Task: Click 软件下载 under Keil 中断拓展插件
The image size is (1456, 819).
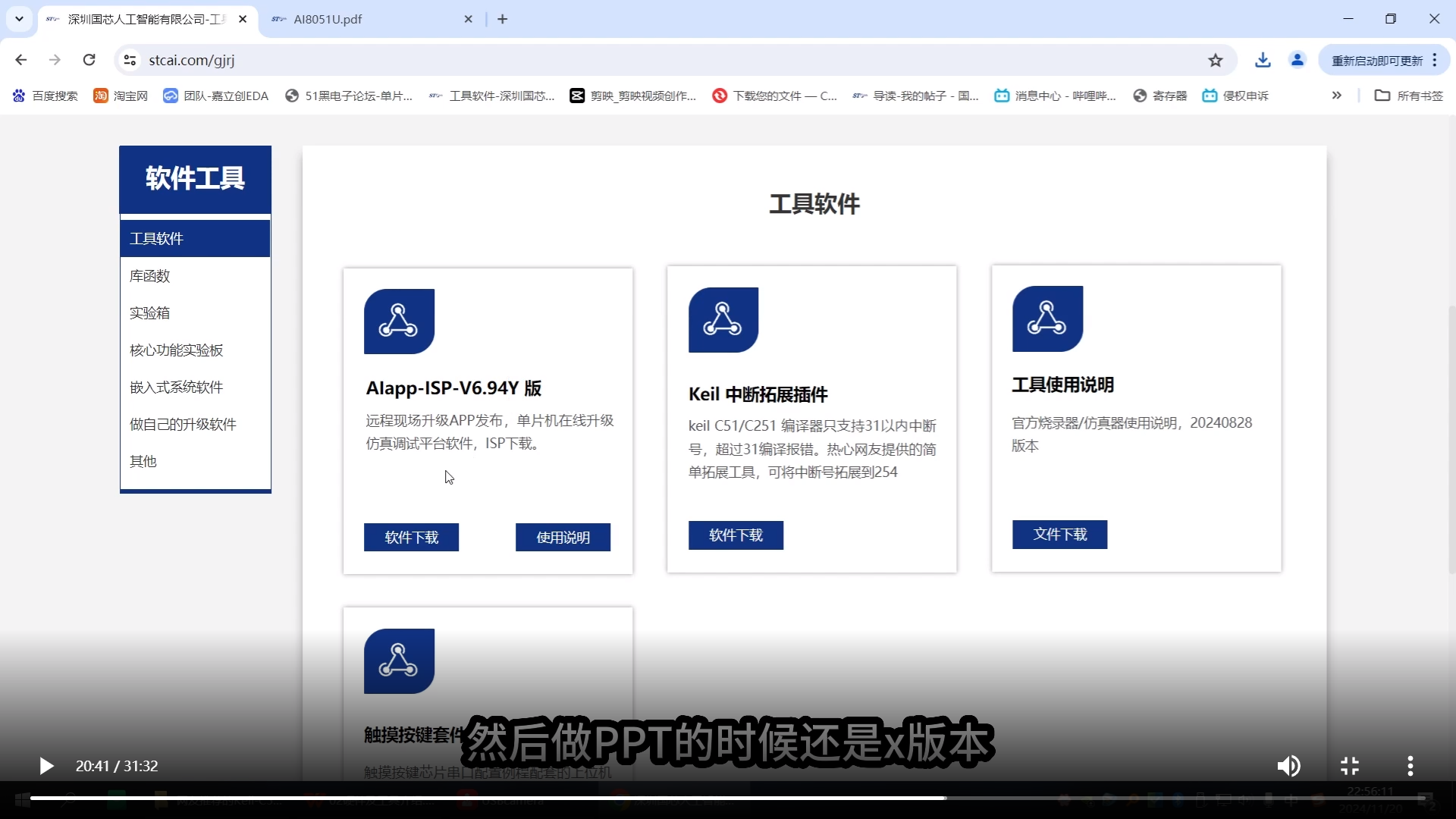Action: [736, 535]
